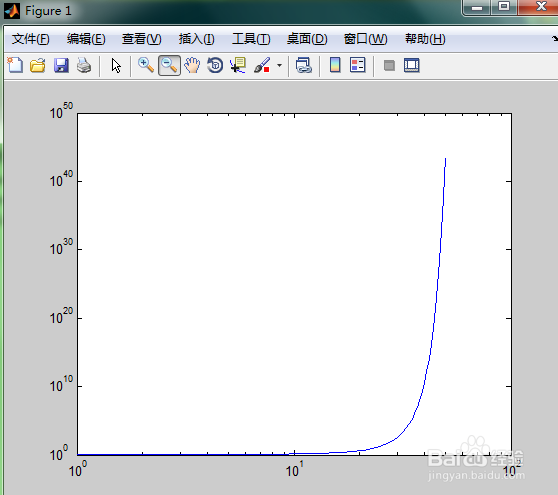The height and width of the screenshot is (495, 558).
Task: Enable the Pan hand tool
Action: 192,65
